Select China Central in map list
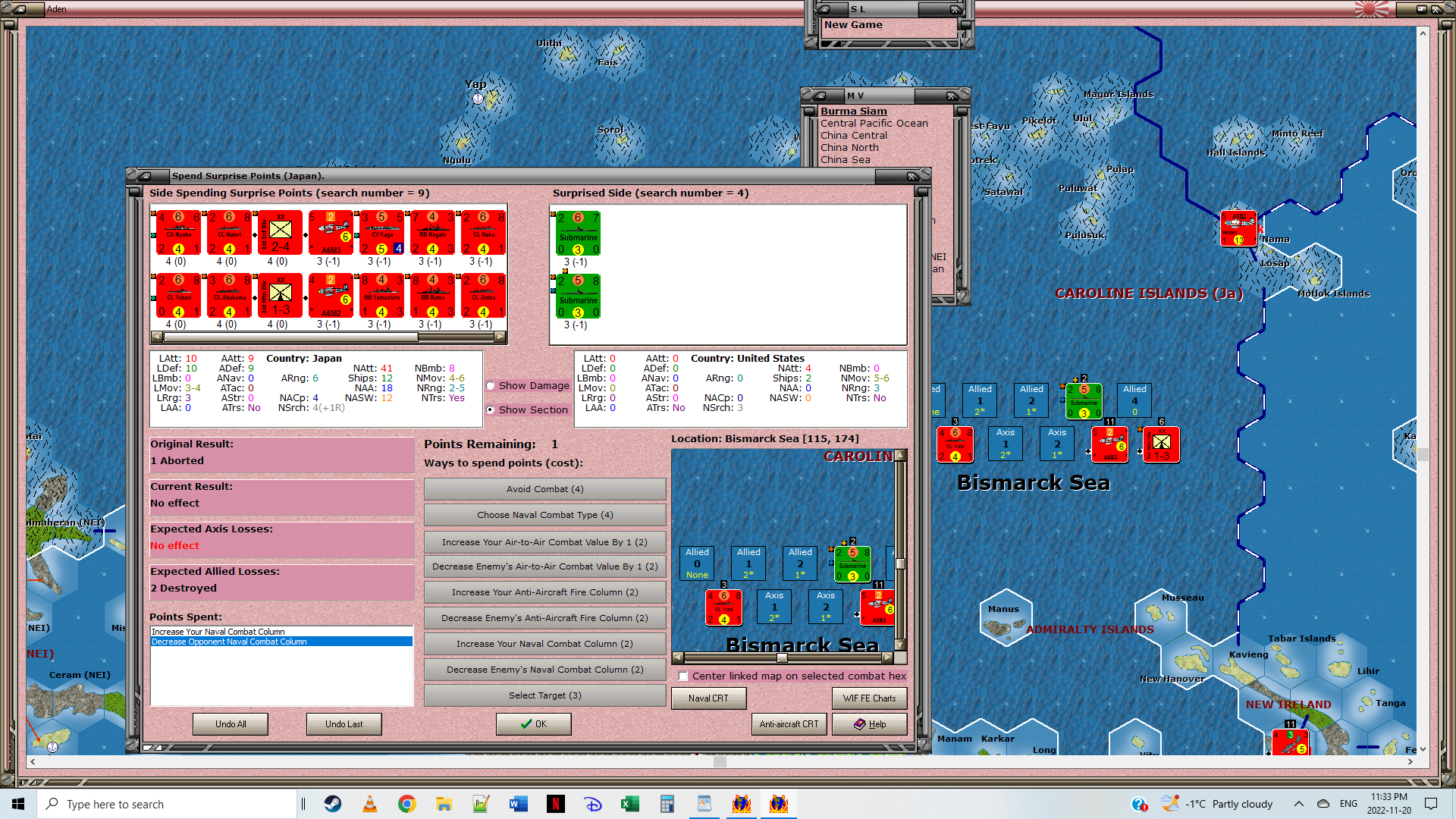 [x=853, y=135]
